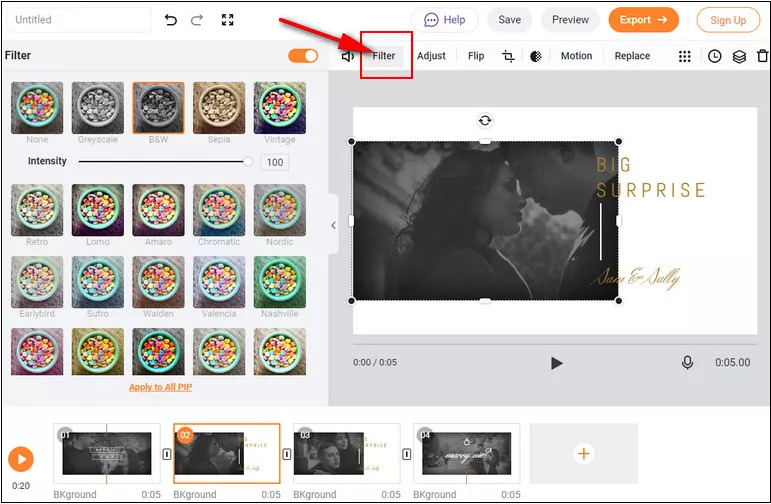
Task: Open the layers stack icon
Action: click(x=739, y=56)
